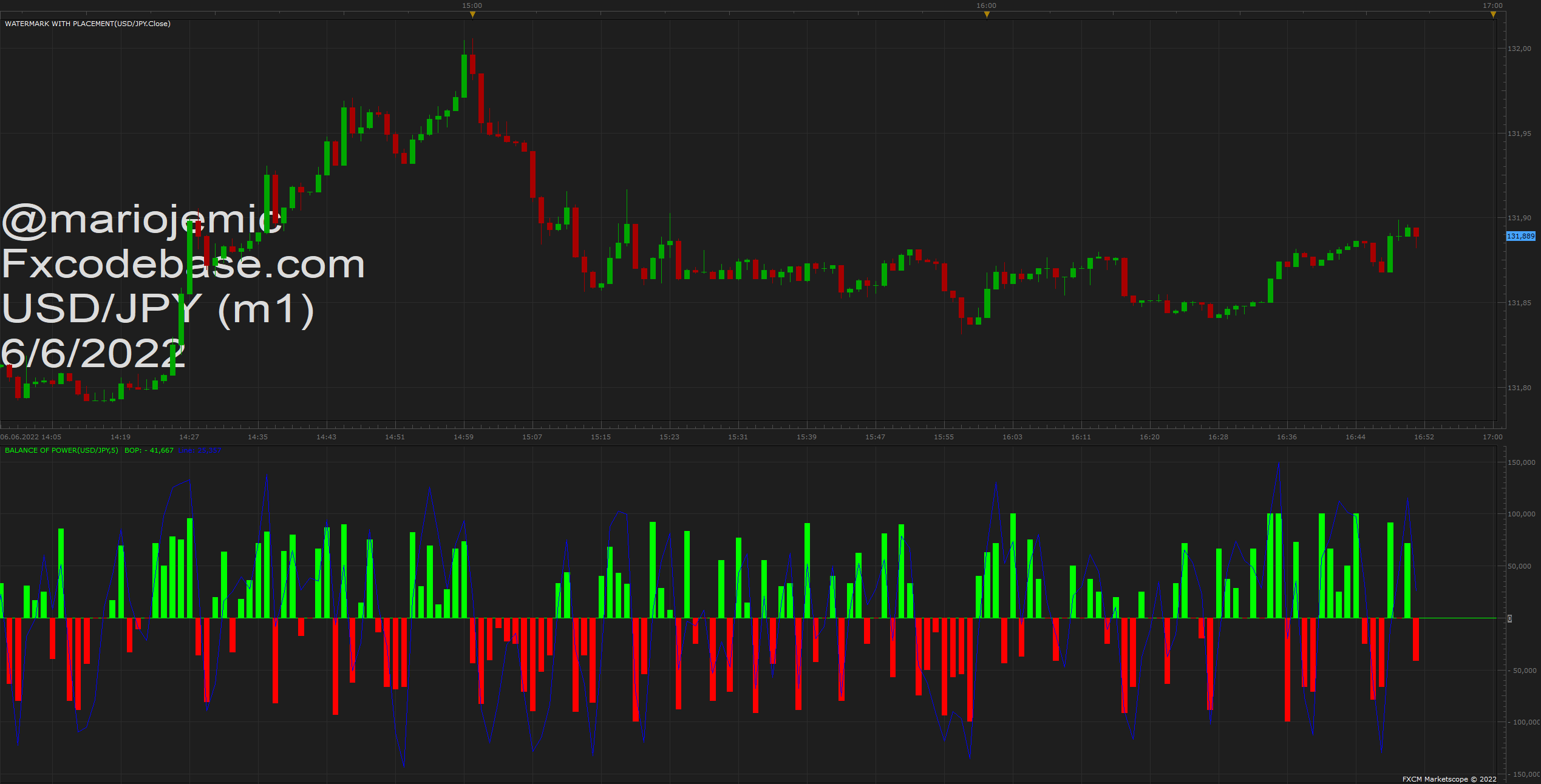This screenshot has height=784, width=1541.
Task: Click the 15:15 time axis label
Action: coord(600,437)
